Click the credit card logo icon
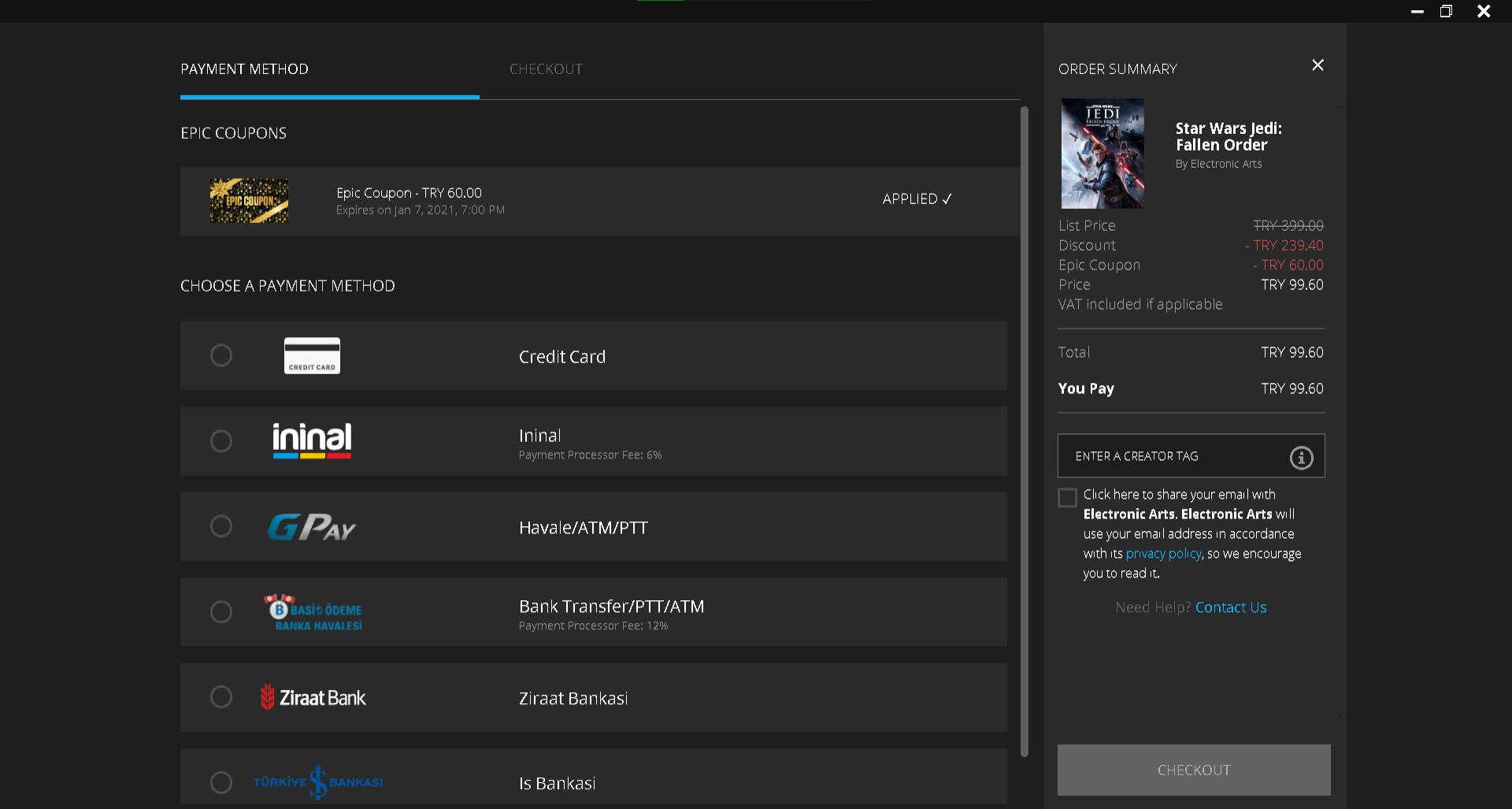Image resolution: width=1512 pixels, height=809 pixels. pos(312,355)
